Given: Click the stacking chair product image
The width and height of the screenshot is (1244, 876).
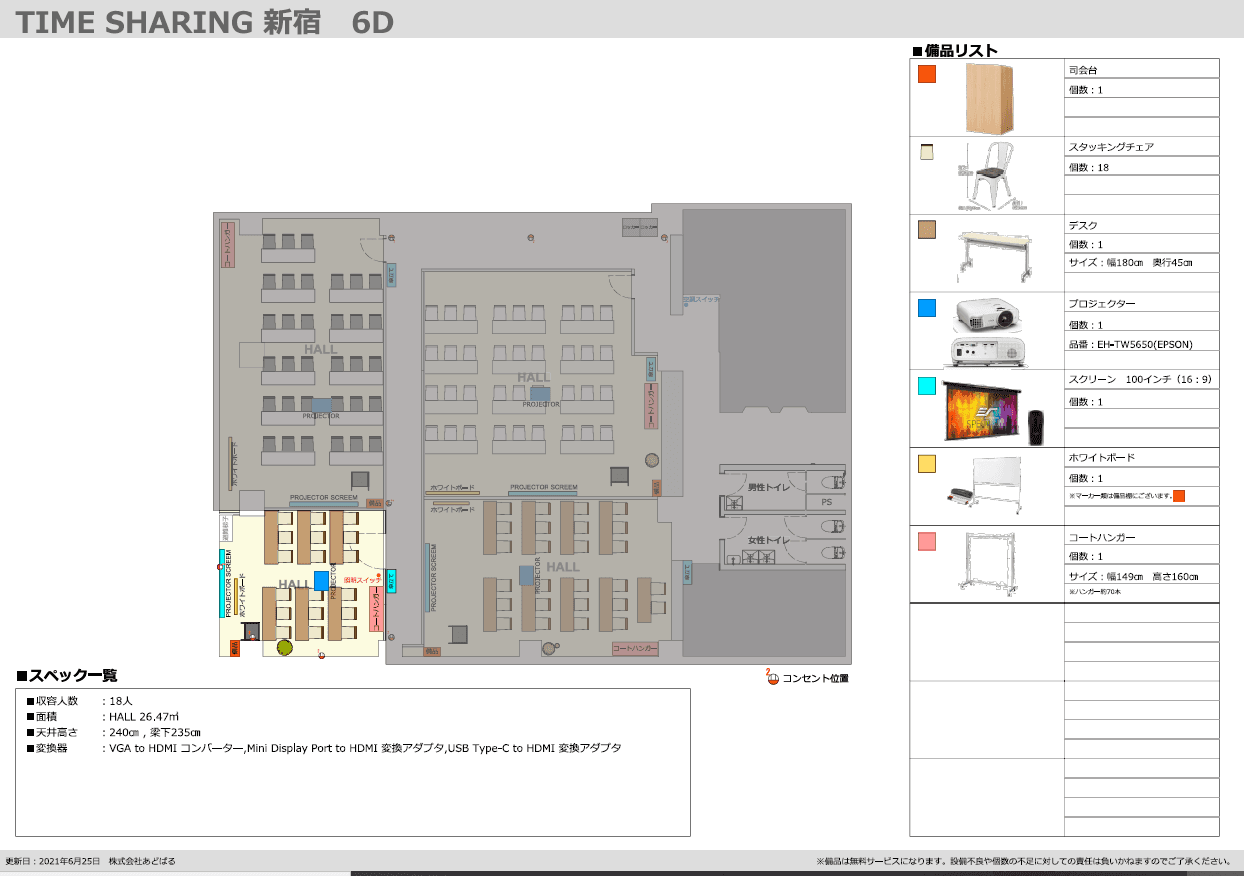Looking at the screenshot, I should [x=989, y=176].
